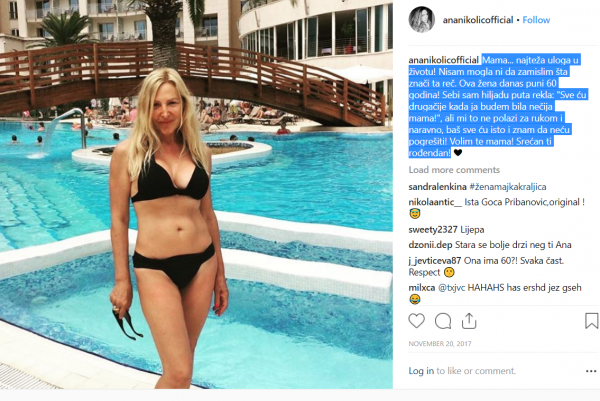The image size is (600, 401).
Task: Open the comment speech bubble icon
Action: (443, 321)
